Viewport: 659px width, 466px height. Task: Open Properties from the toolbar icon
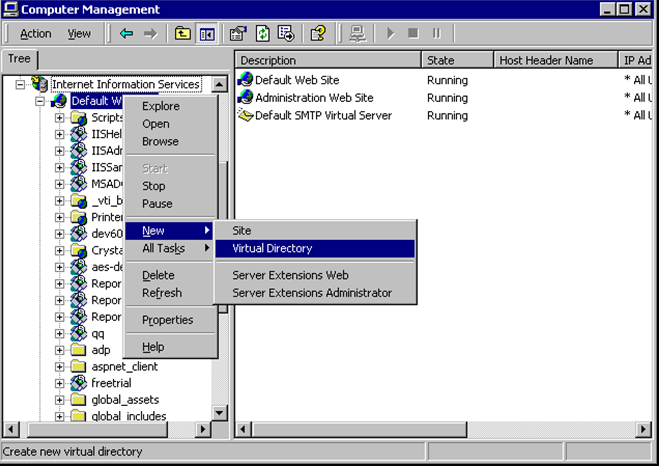pyautogui.click(x=239, y=33)
